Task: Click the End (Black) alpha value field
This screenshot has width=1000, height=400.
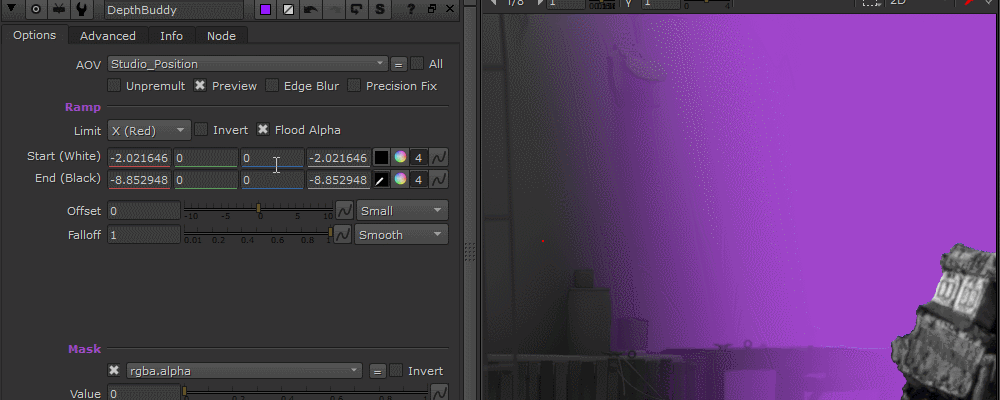Action: point(339,180)
